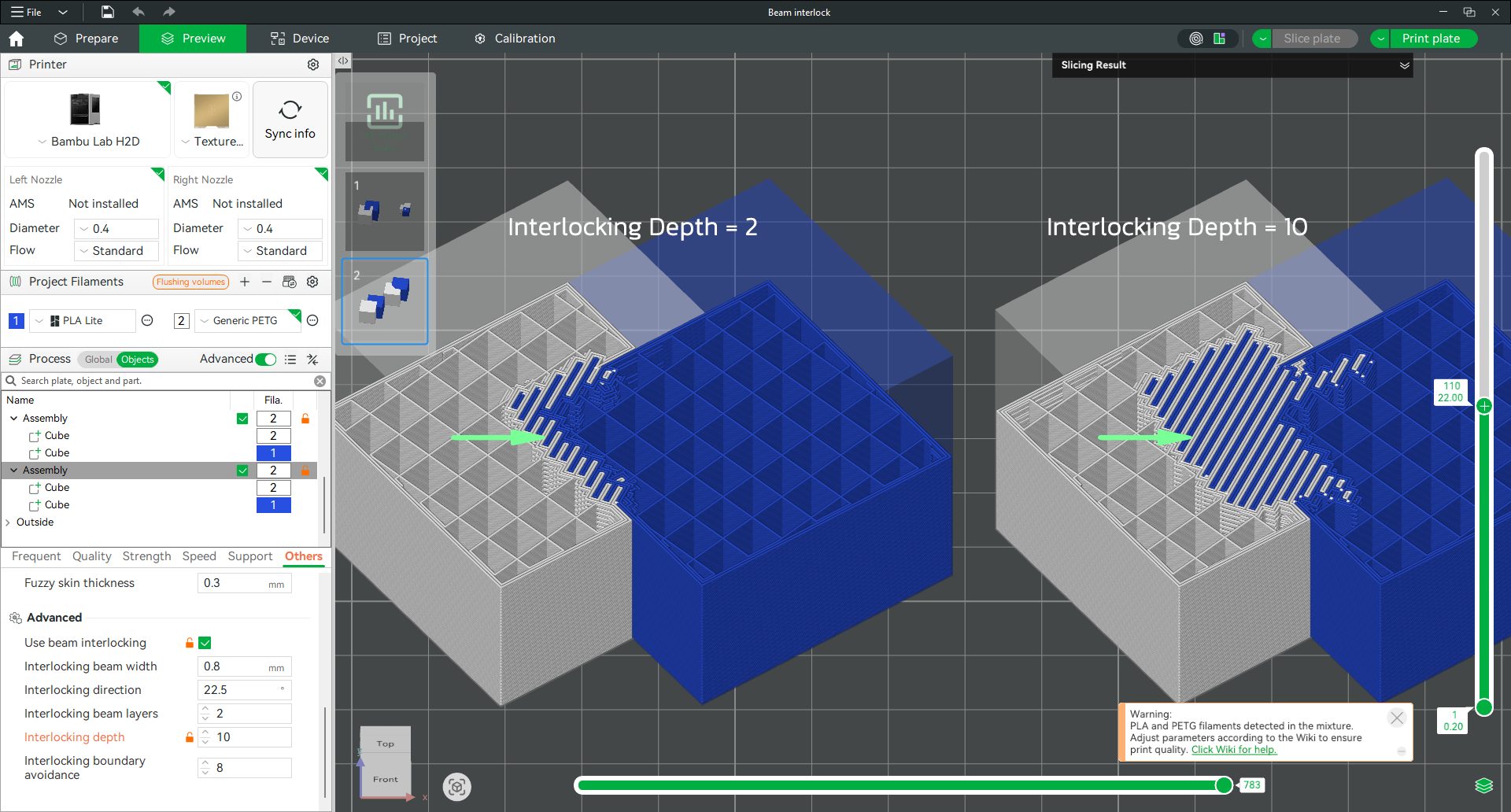Switch to the Prepare tab
Viewport: 1511px width, 812px height.
point(87,39)
